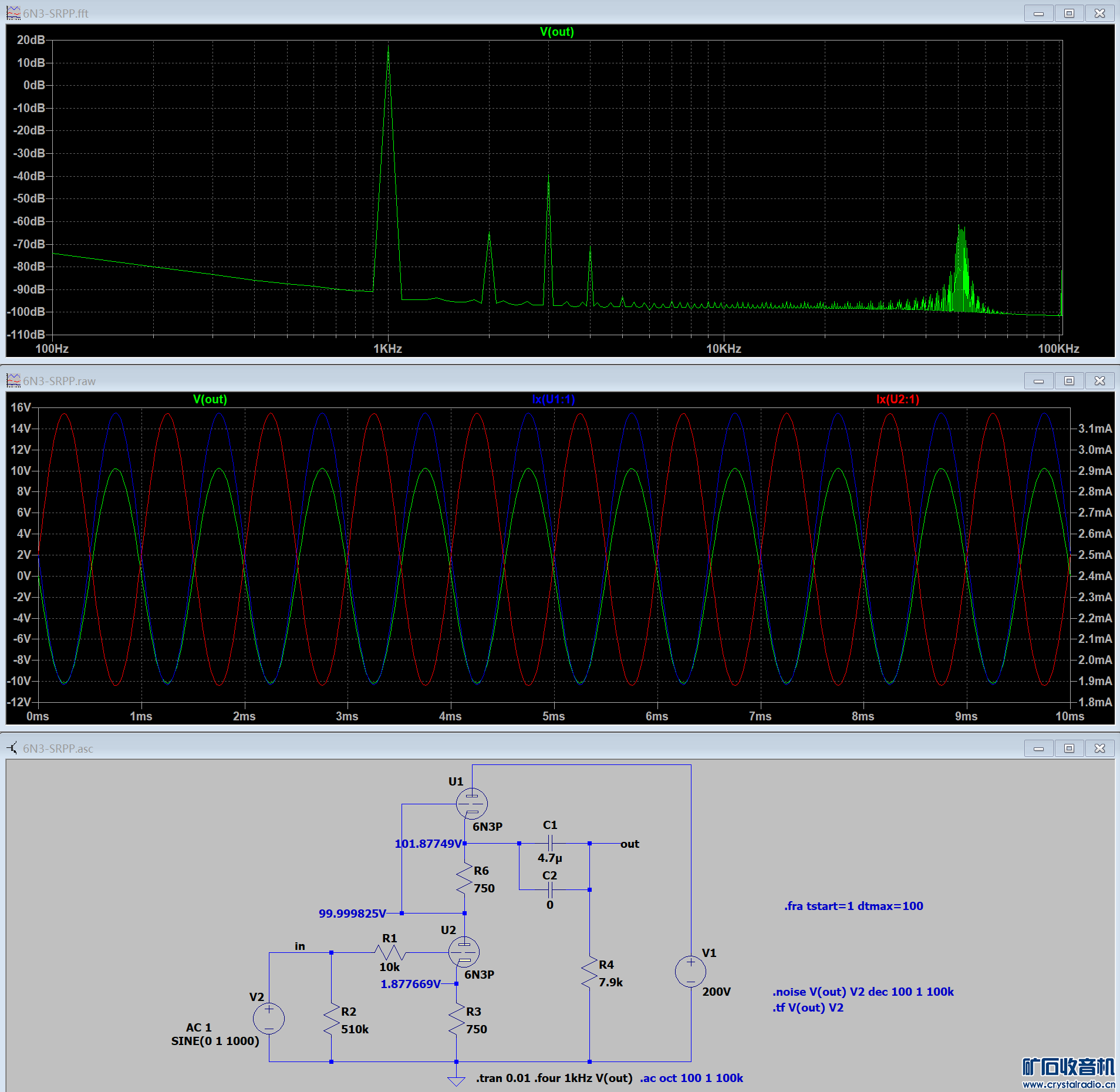Click the 101.87749V node voltage label

[428, 844]
